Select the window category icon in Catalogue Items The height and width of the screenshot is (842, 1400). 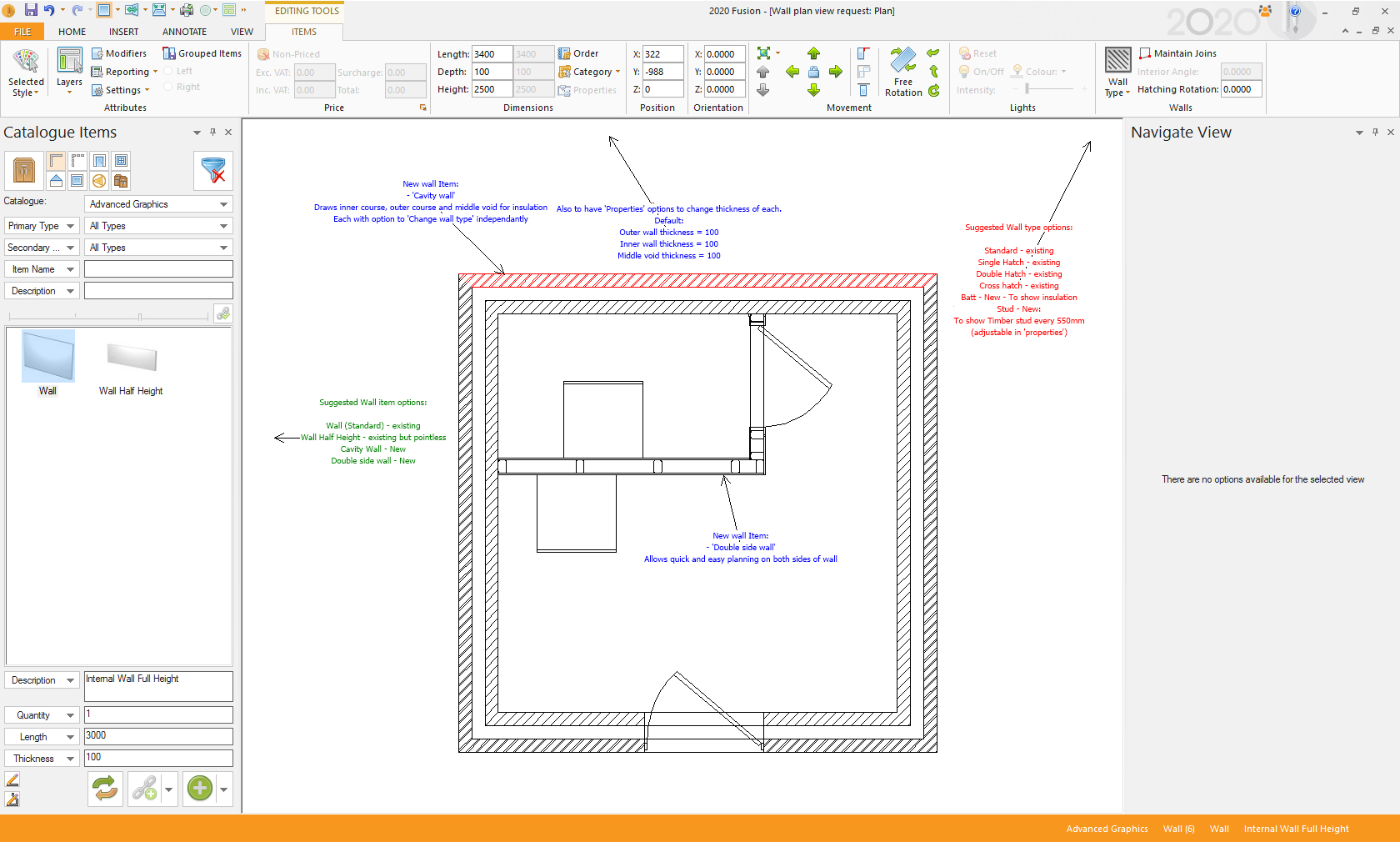coord(121,161)
